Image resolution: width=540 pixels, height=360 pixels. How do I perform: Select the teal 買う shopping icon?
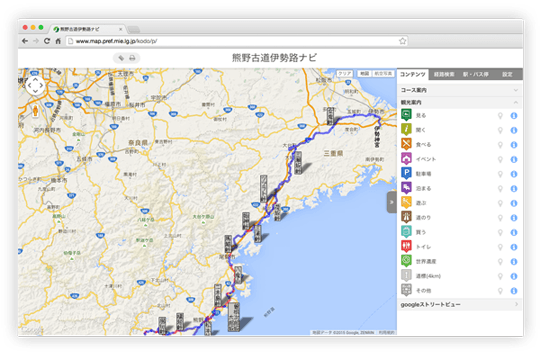(x=406, y=232)
